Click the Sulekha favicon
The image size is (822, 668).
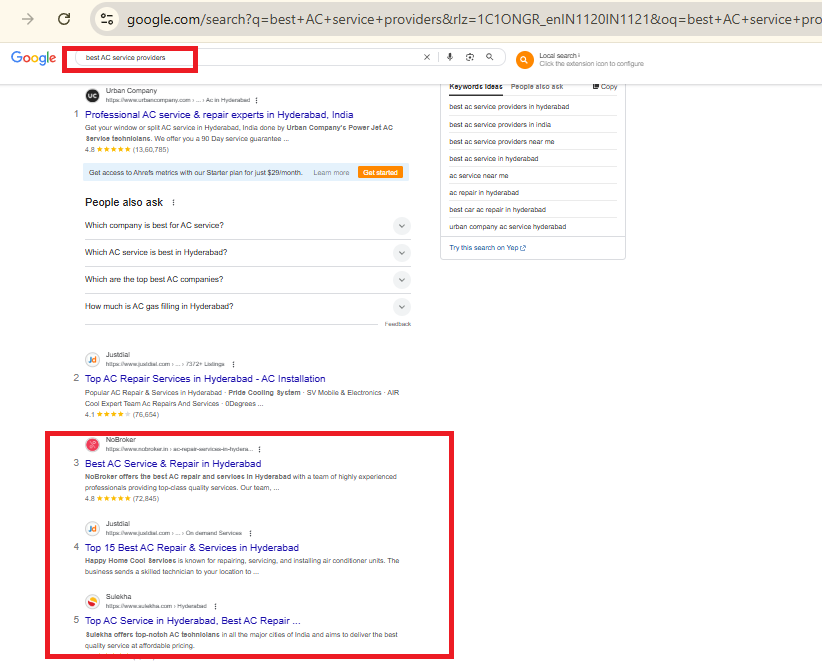(92, 601)
